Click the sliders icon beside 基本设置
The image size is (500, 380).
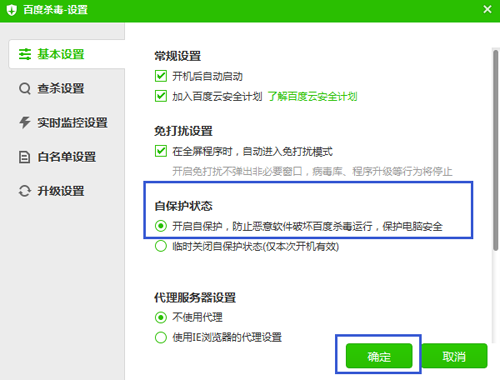pos(25,54)
